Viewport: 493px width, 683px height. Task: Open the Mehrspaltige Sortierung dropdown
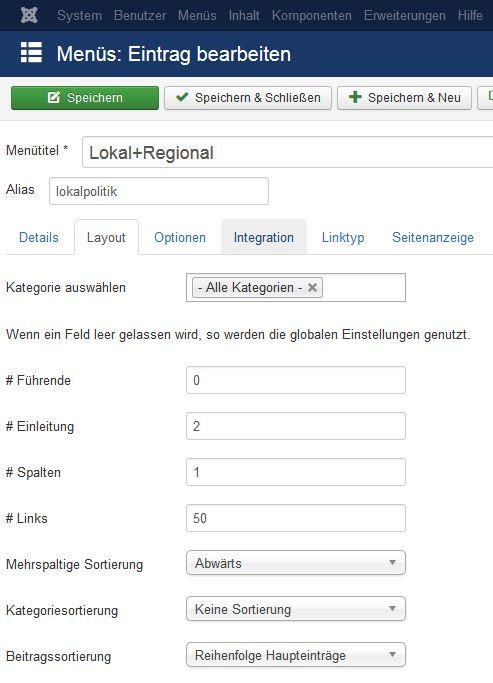[296, 563]
